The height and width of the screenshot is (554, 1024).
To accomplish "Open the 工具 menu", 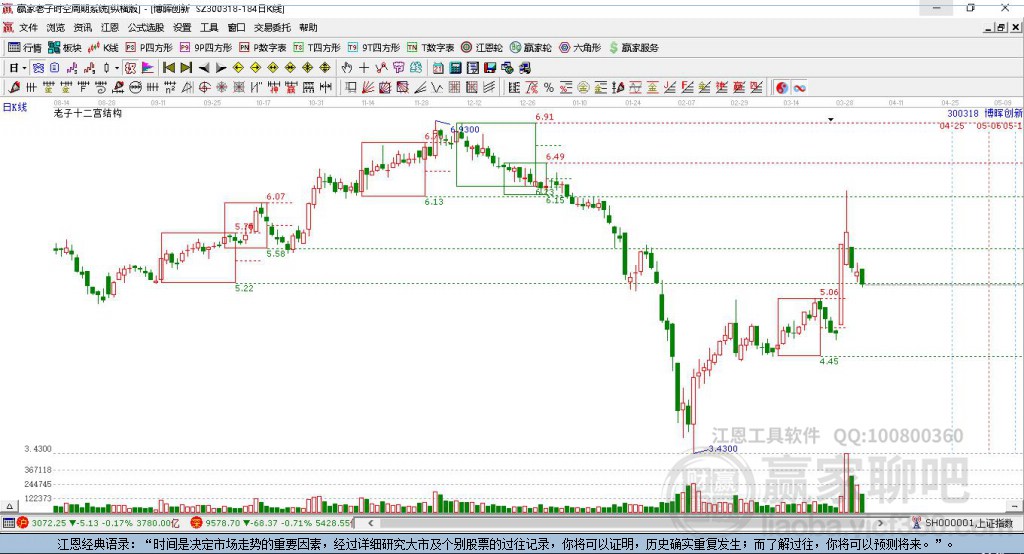I will click(209, 27).
